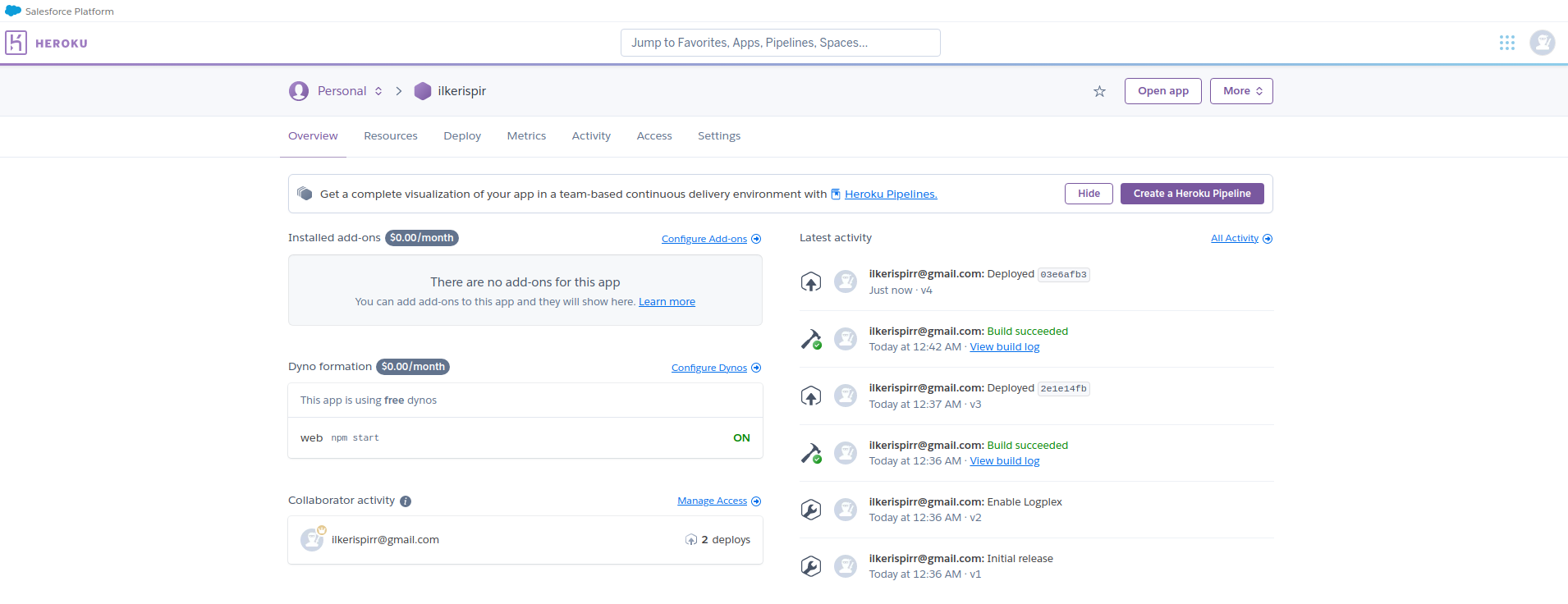The width and height of the screenshot is (1568, 604).
Task: Click the deploy icon for release v4
Action: 811,281
